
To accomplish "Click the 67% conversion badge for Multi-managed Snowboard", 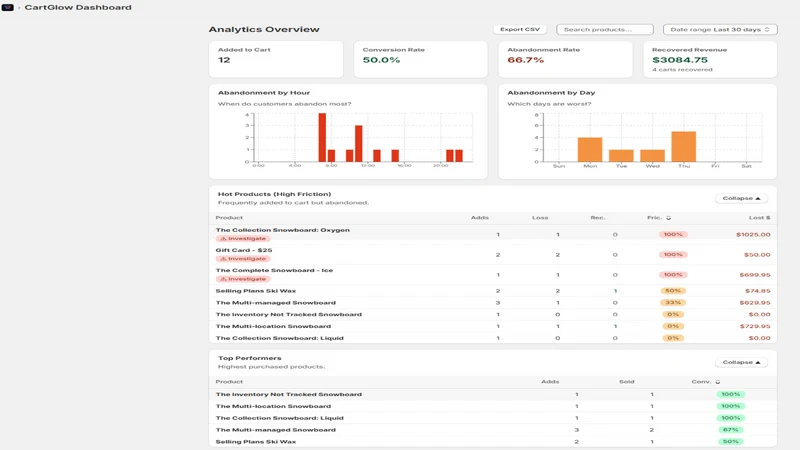I will click(730, 430).
